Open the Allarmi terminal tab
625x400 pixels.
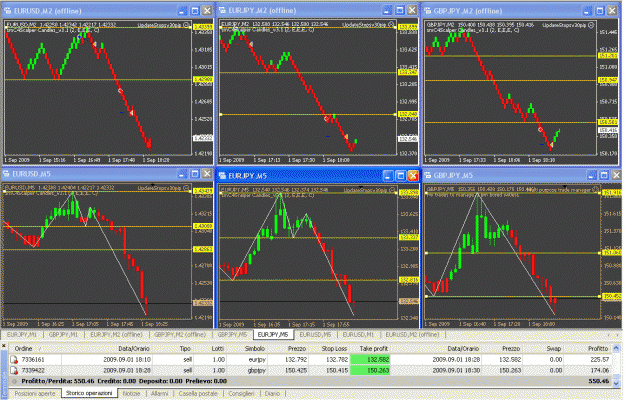pos(159,393)
